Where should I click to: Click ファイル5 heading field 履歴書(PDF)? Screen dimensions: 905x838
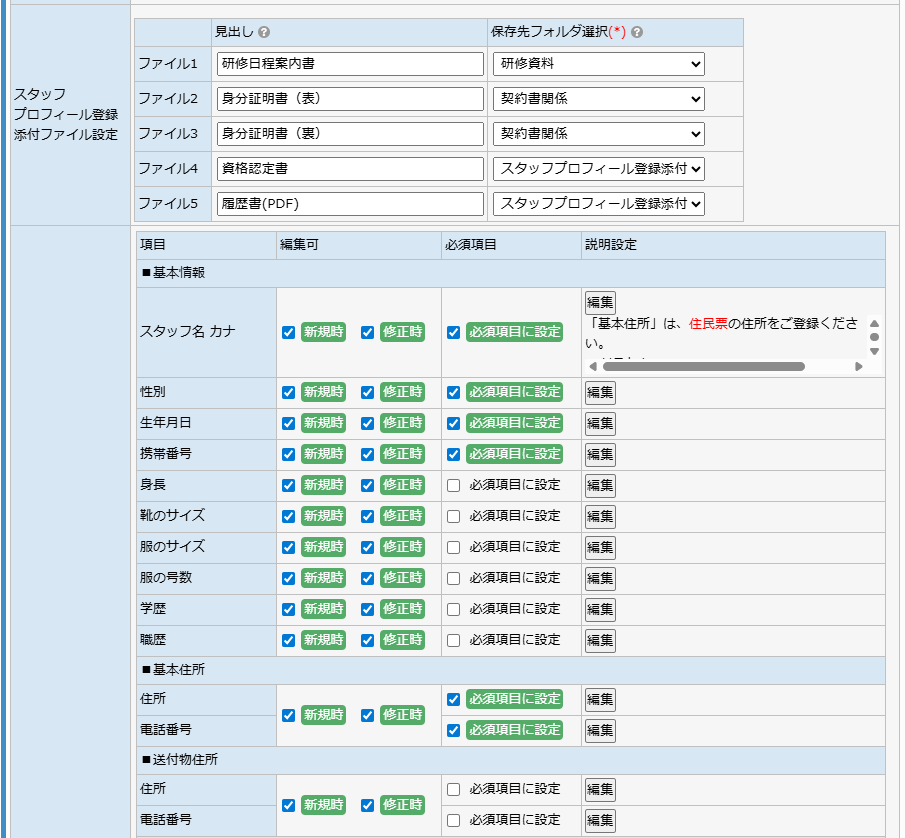(350, 204)
